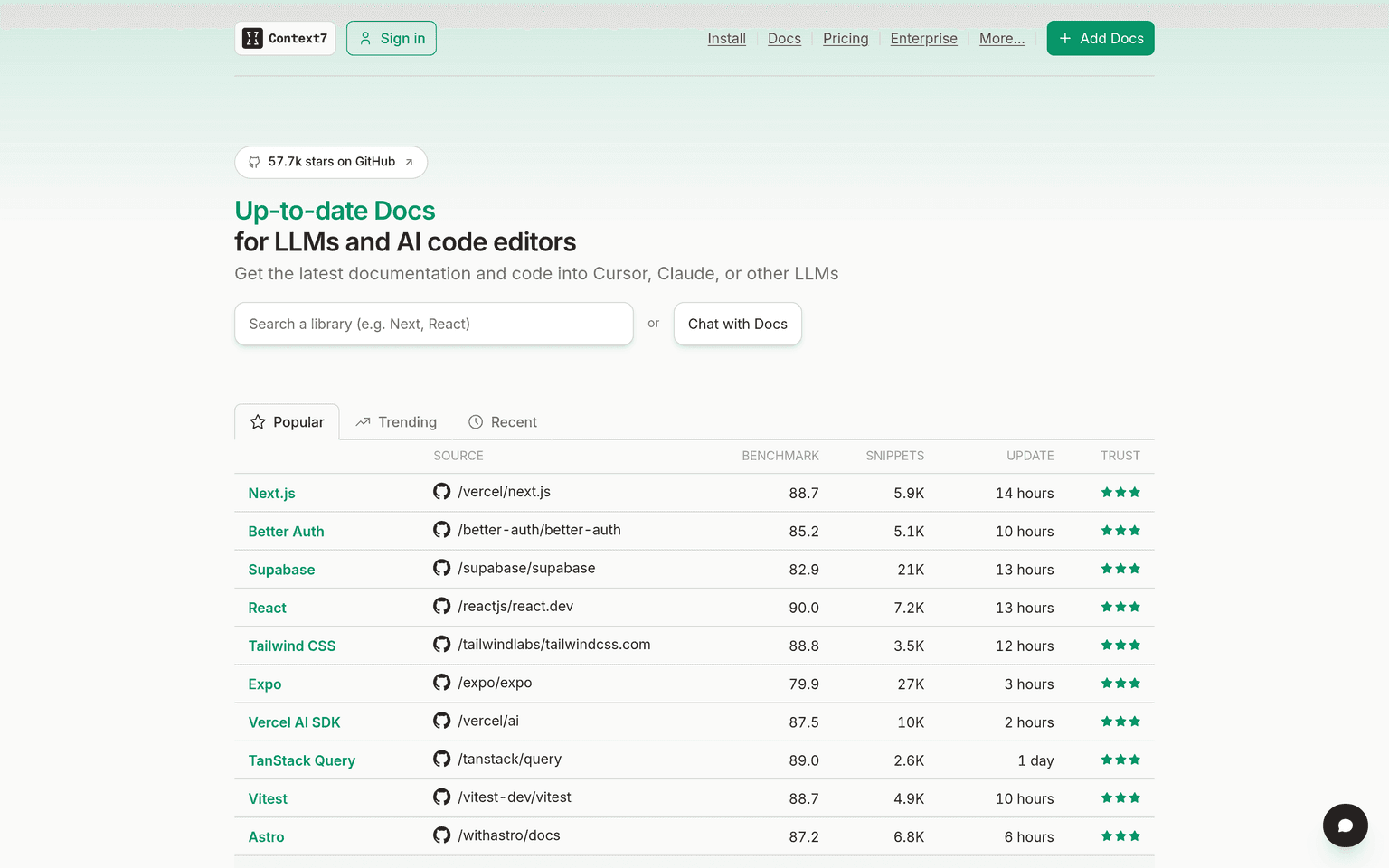The width and height of the screenshot is (1389, 868).
Task: Click GitHub icon for /withastro/docs
Action: (441, 835)
